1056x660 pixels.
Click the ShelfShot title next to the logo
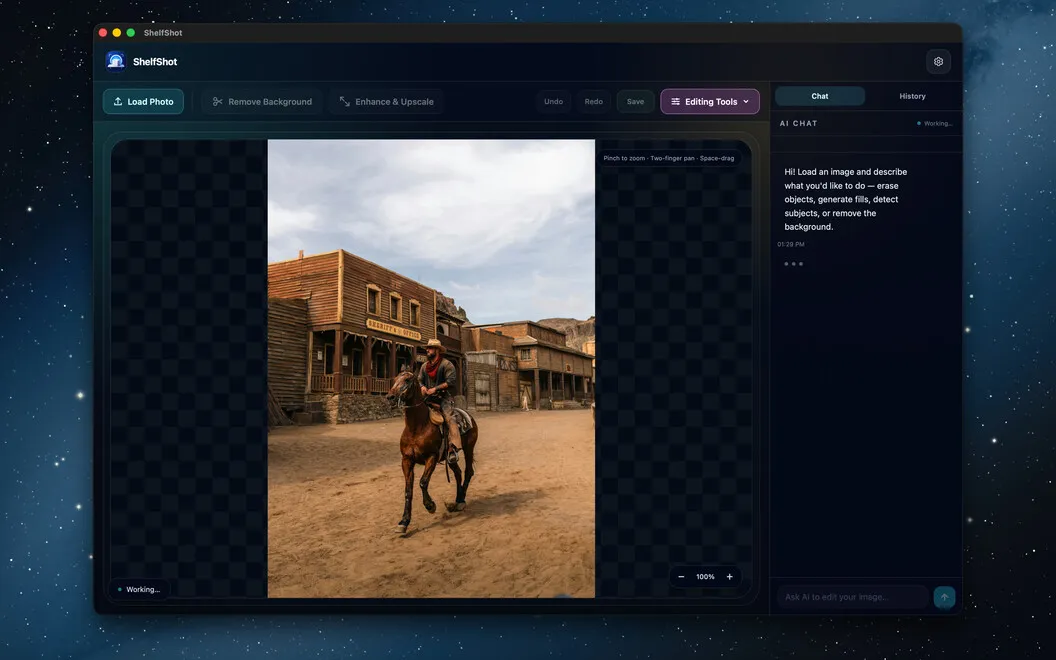[155, 61]
